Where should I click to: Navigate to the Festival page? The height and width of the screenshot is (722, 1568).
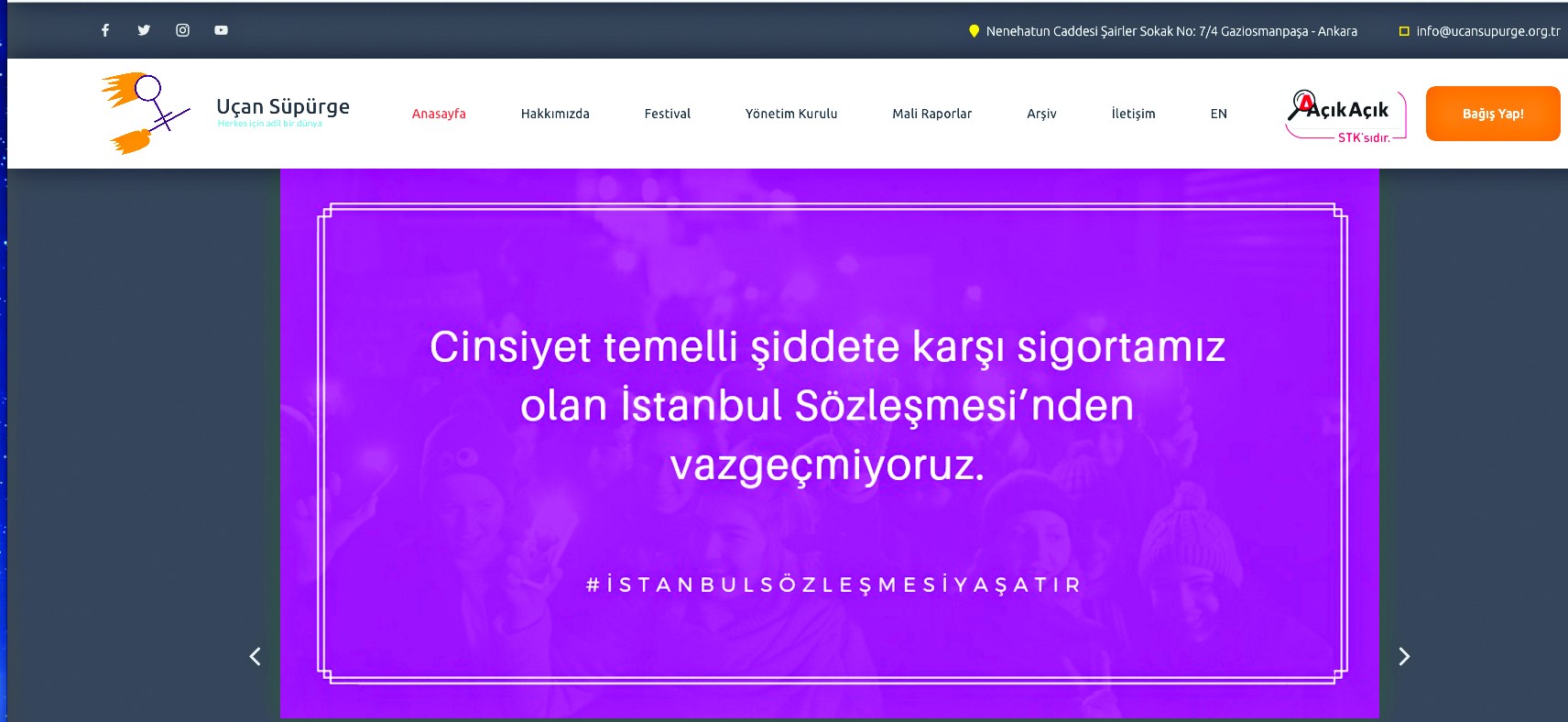coord(667,114)
